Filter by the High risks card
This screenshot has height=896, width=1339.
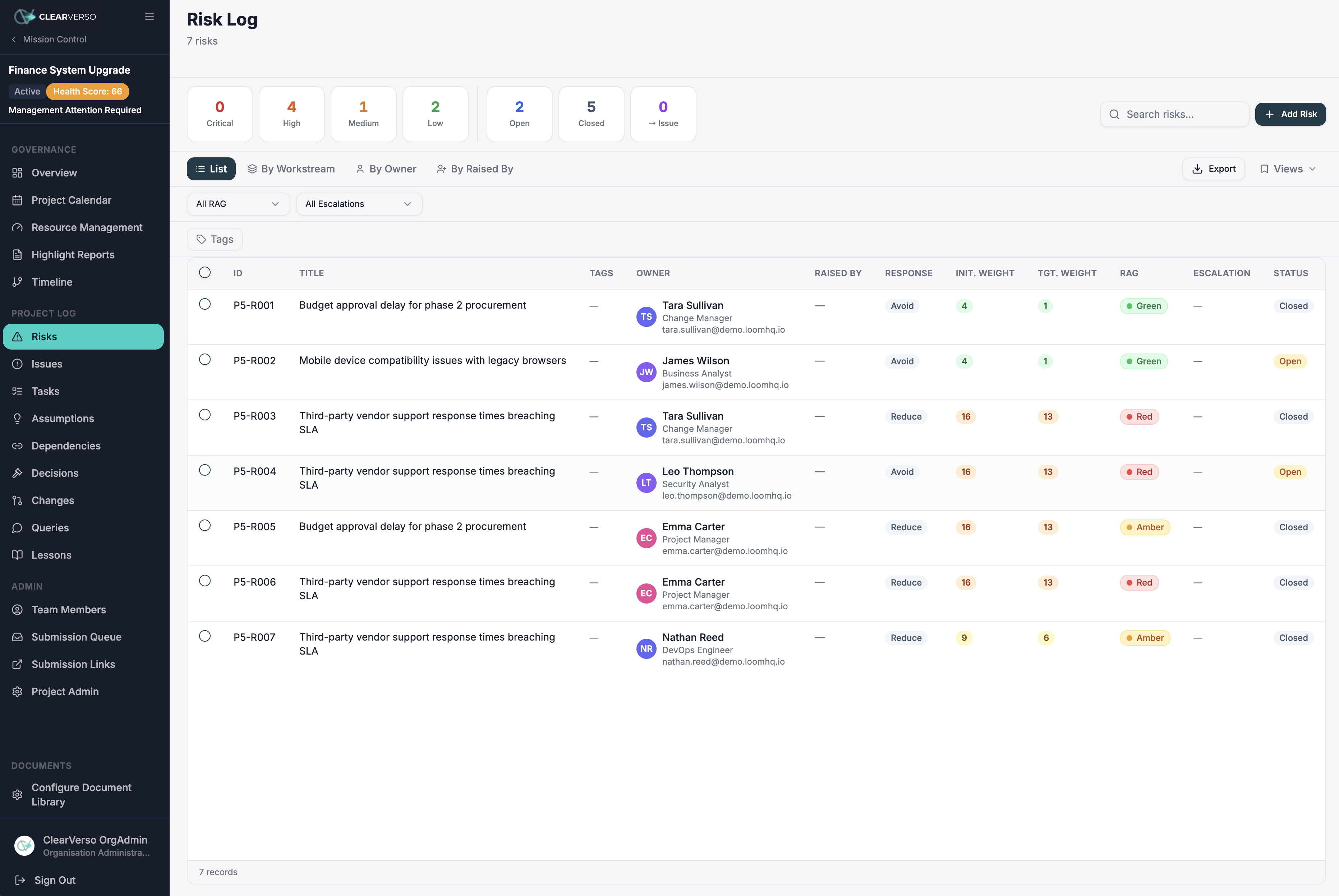point(291,114)
